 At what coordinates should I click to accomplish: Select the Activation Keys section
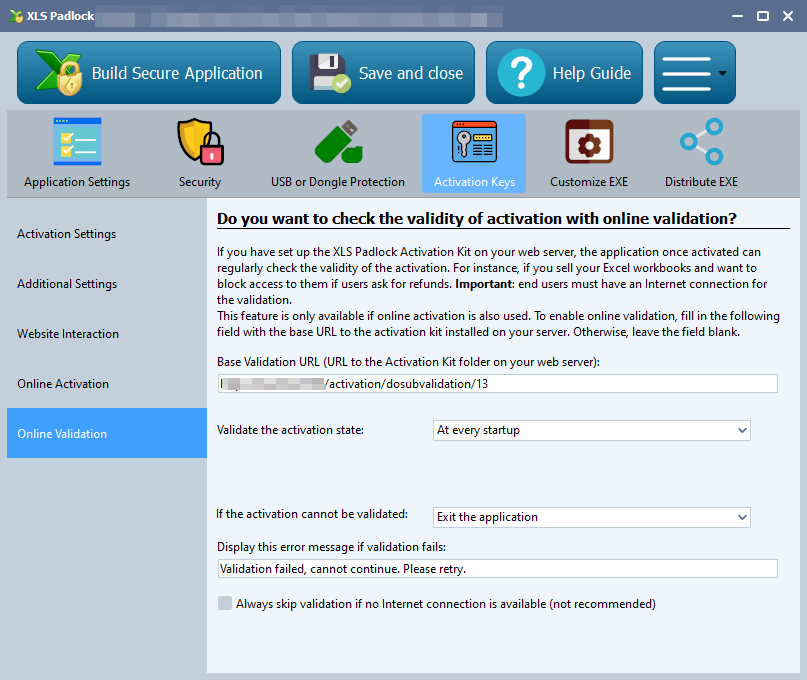point(474,153)
